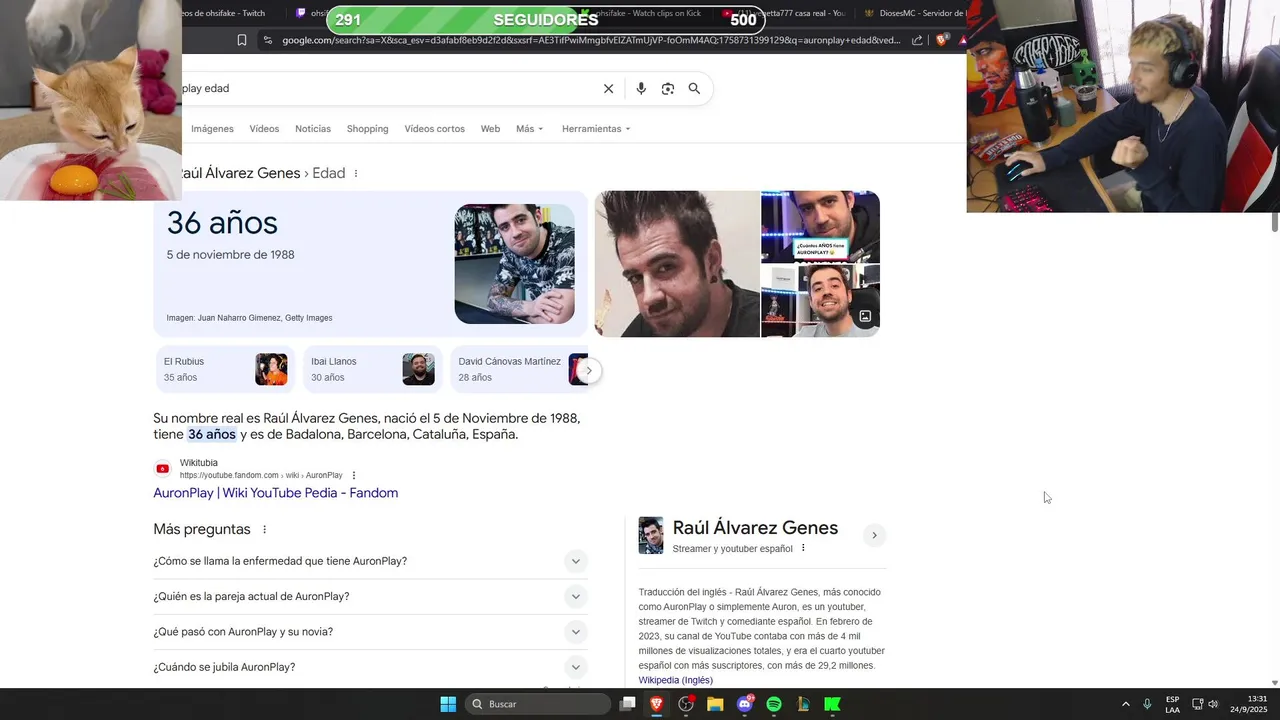Image resolution: width=1280 pixels, height=720 pixels.
Task: Bookmark this page in address bar
Action: coord(242,40)
